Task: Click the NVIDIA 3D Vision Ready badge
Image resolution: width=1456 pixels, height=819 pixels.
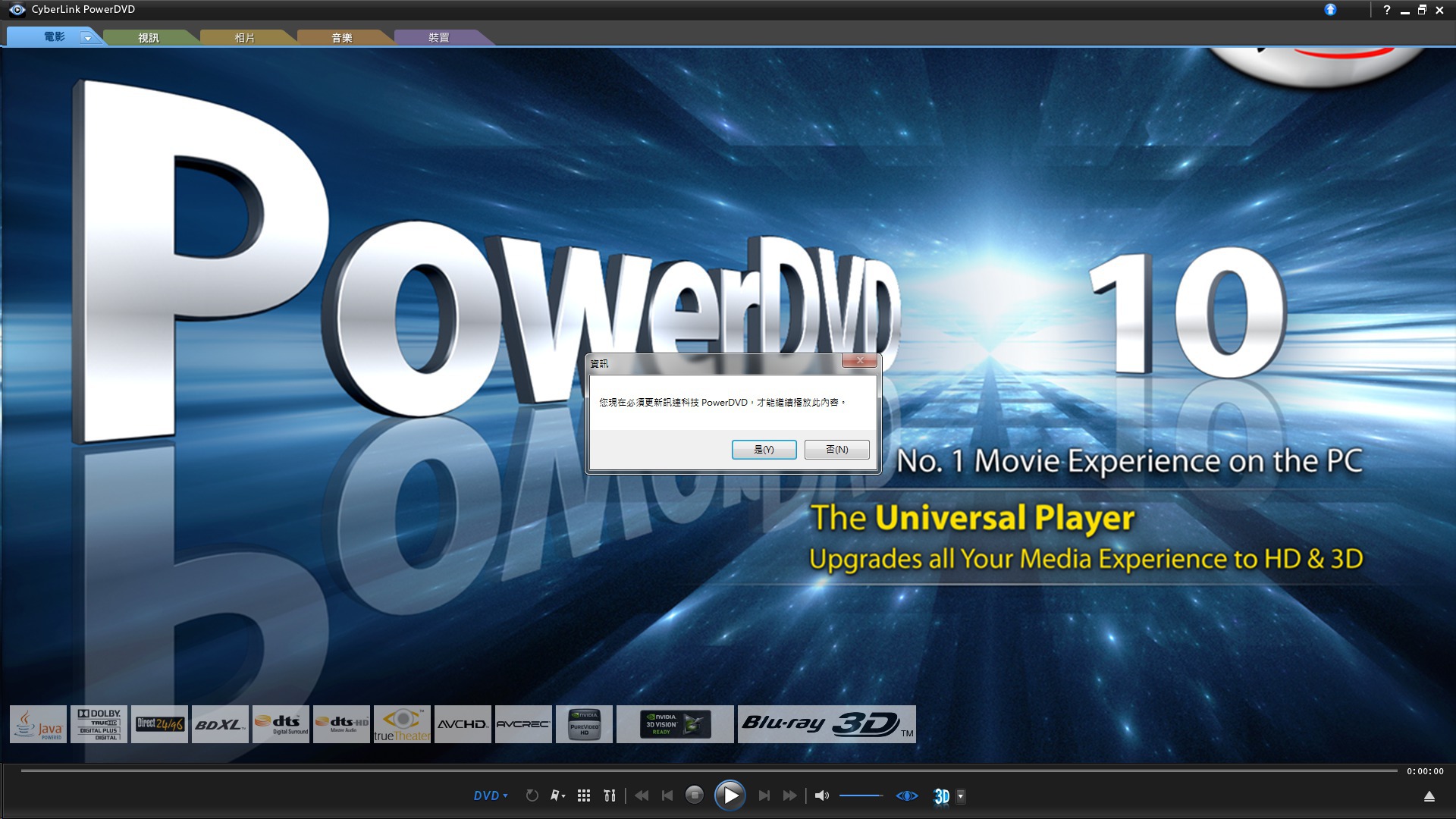Action: [x=675, y=724]
